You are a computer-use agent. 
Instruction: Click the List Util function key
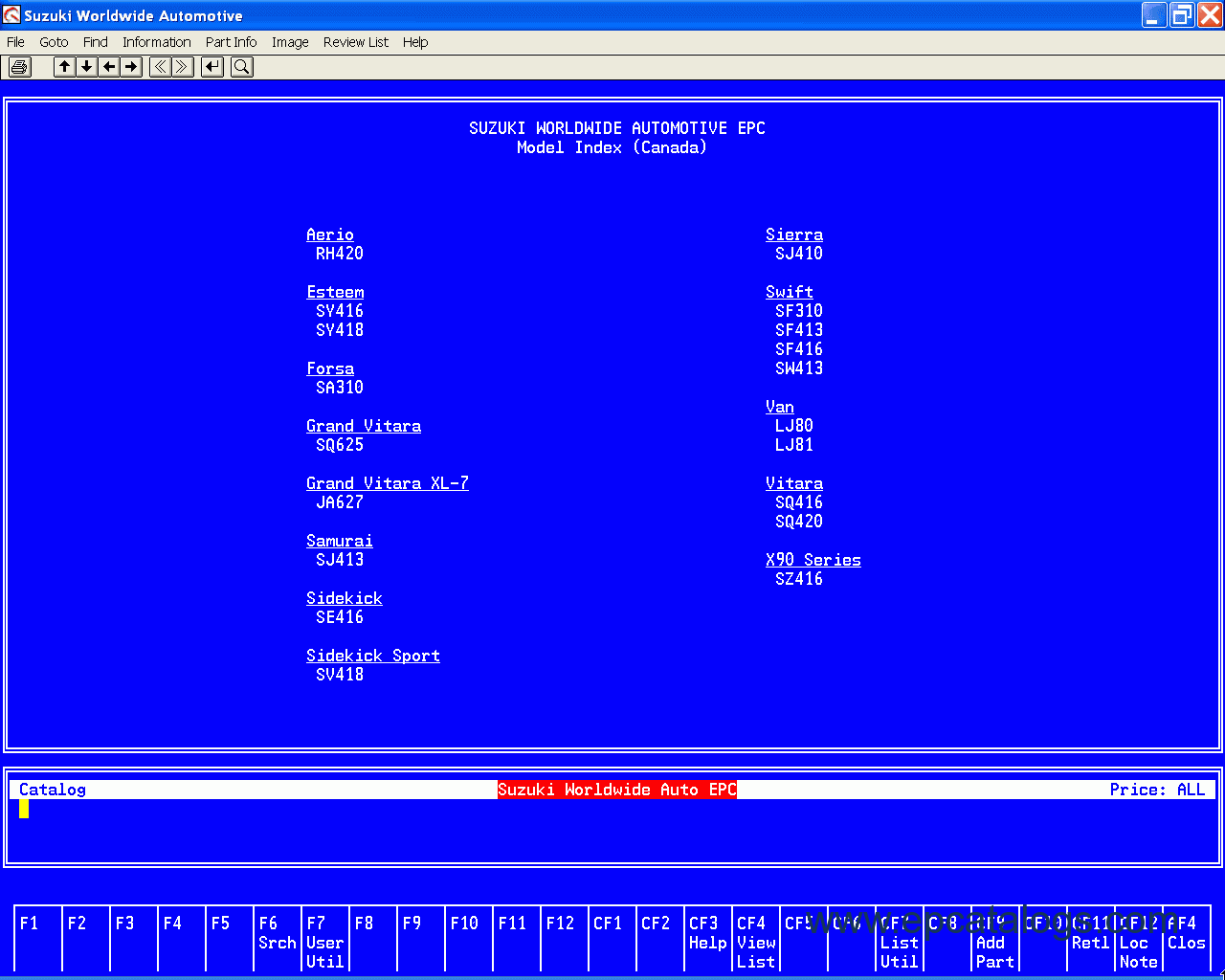tap(900, 939)
